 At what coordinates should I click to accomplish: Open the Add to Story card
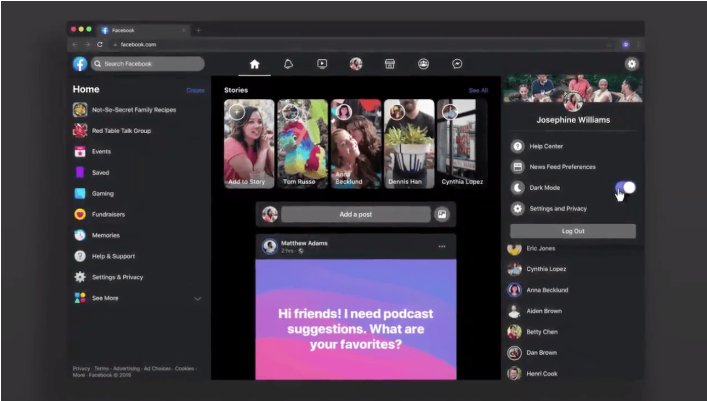(x=249, y=143)
